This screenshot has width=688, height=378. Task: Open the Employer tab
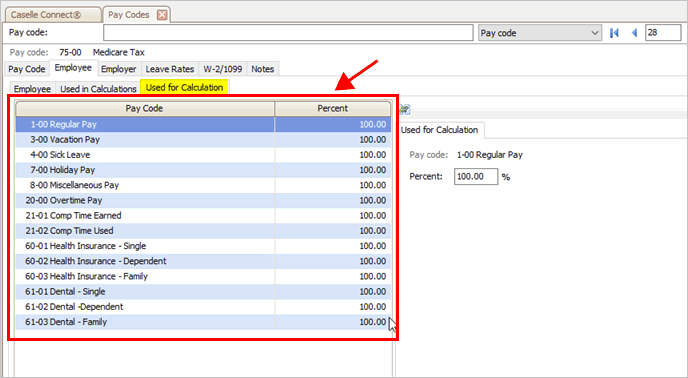point(118,69)
